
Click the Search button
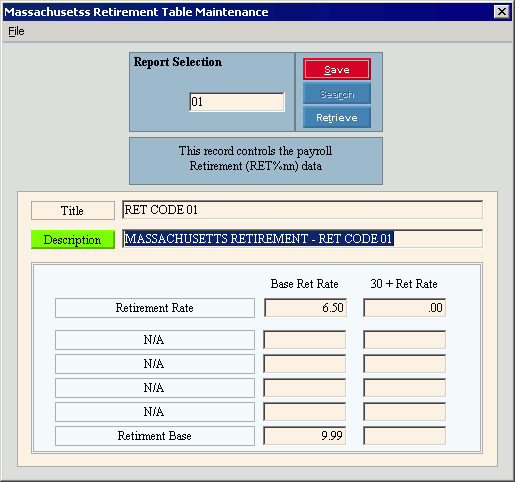[x=337, y=94]
